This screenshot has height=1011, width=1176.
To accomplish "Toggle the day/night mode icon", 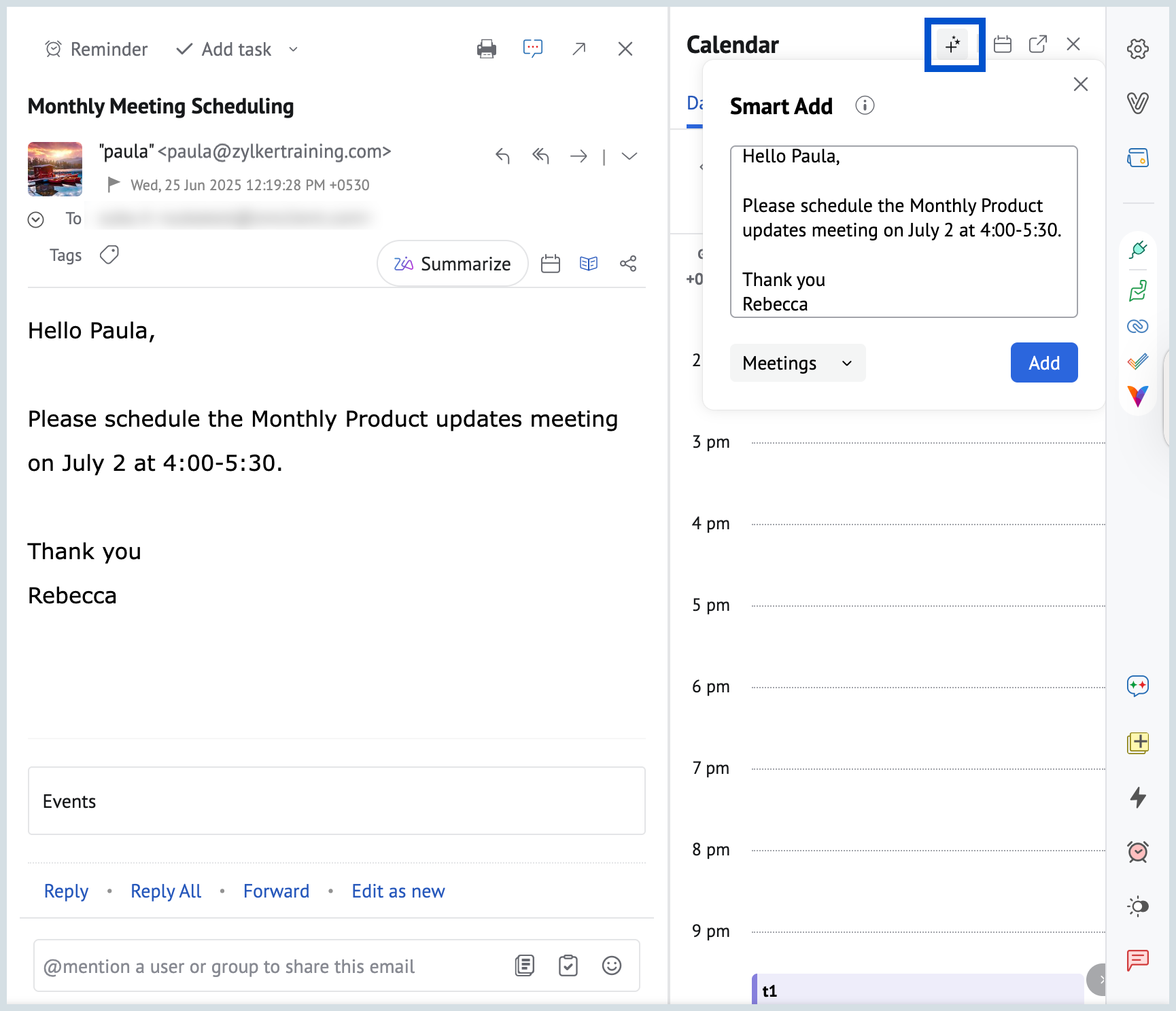I will [x=1138, y=906].
